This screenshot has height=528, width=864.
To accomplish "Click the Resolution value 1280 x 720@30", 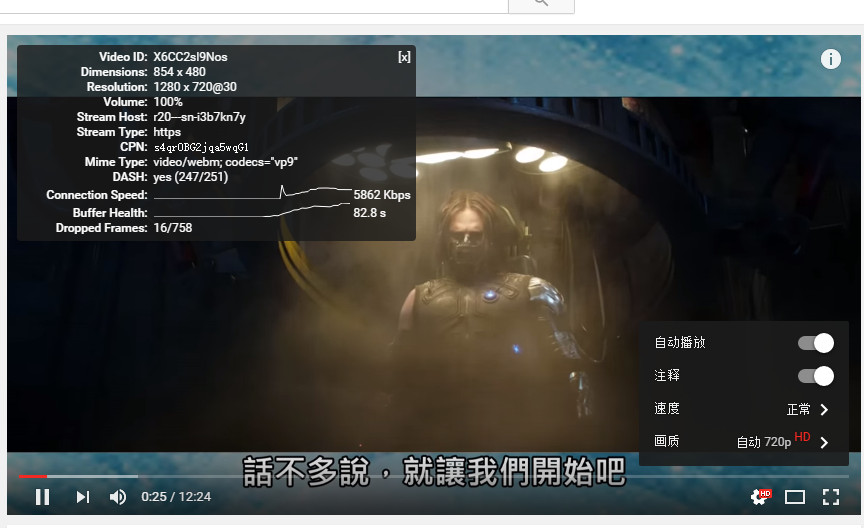I will pos(195,87).
